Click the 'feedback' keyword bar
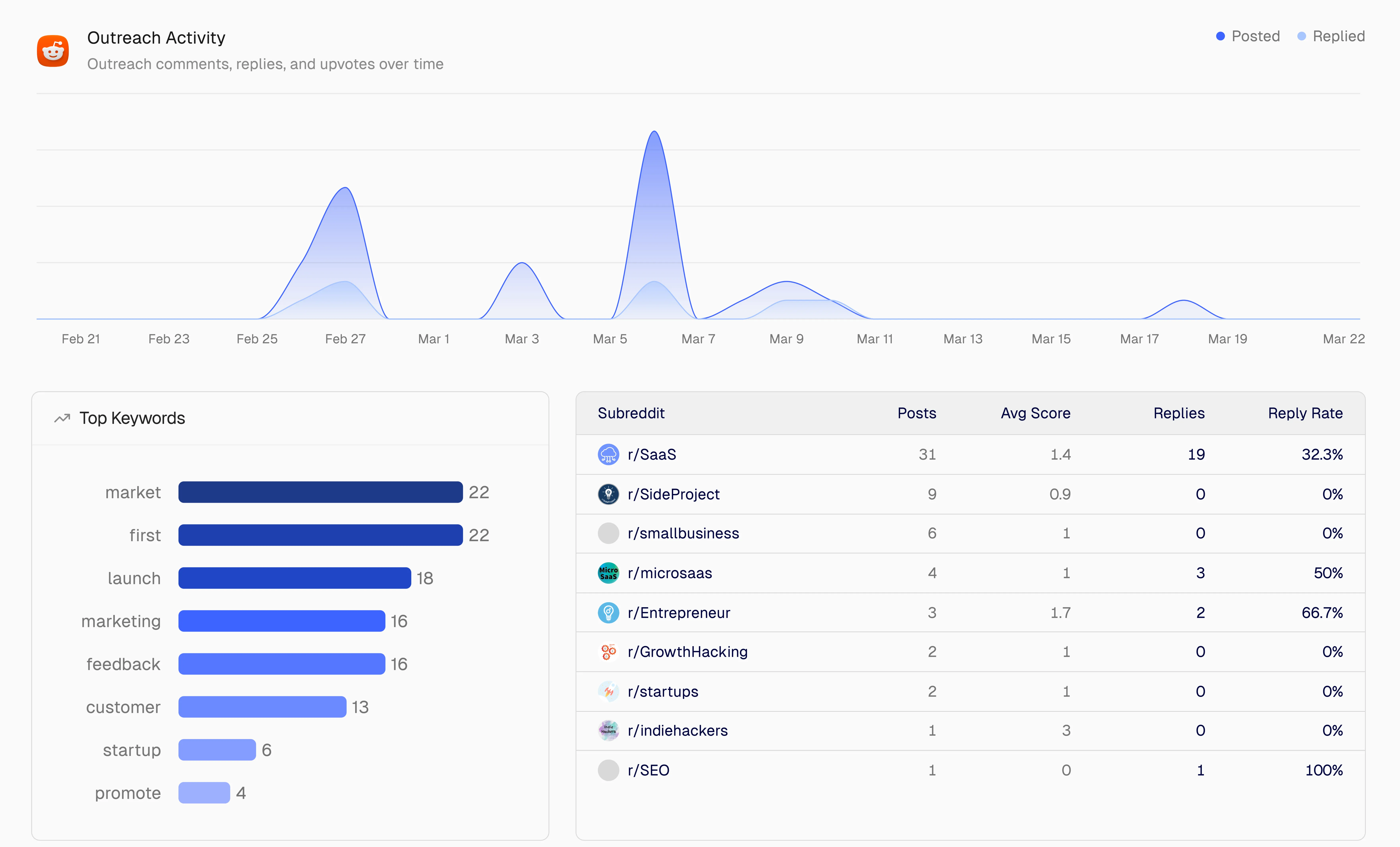1400x847 pixels. coord(282,664)
